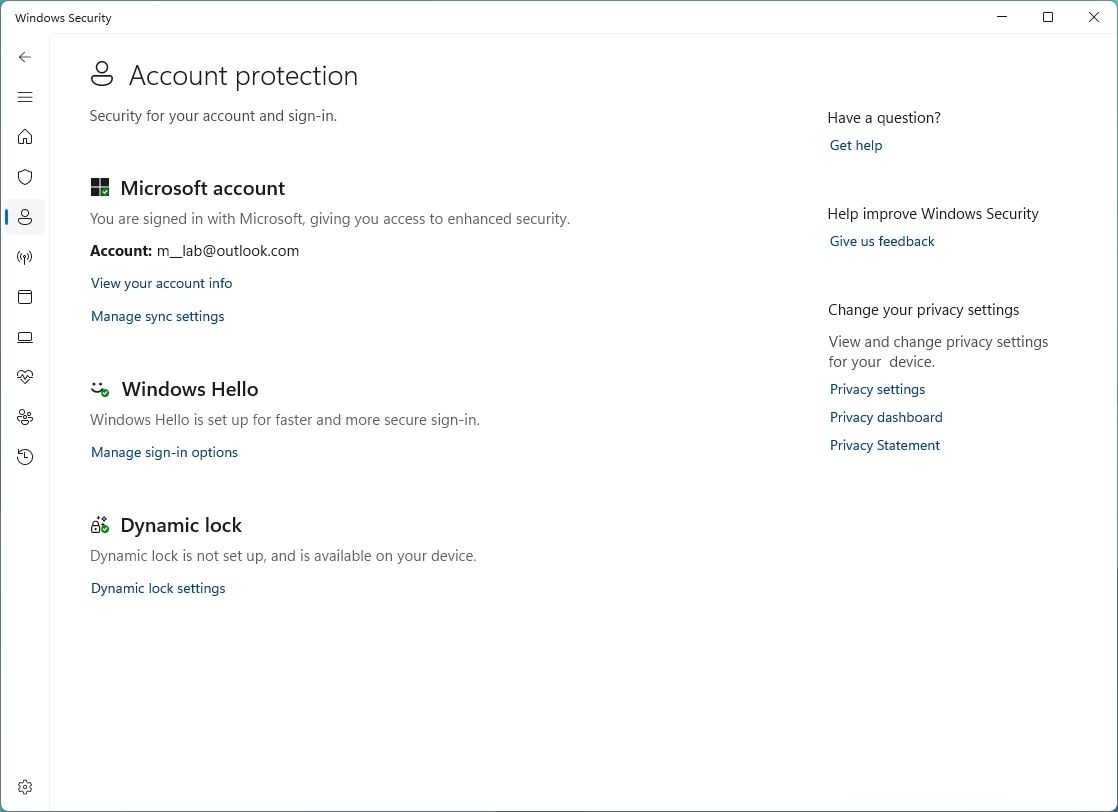The width and height of the screenshot is (1118, 812).
Task: Select Give us feedback
Action: [882, 241]
